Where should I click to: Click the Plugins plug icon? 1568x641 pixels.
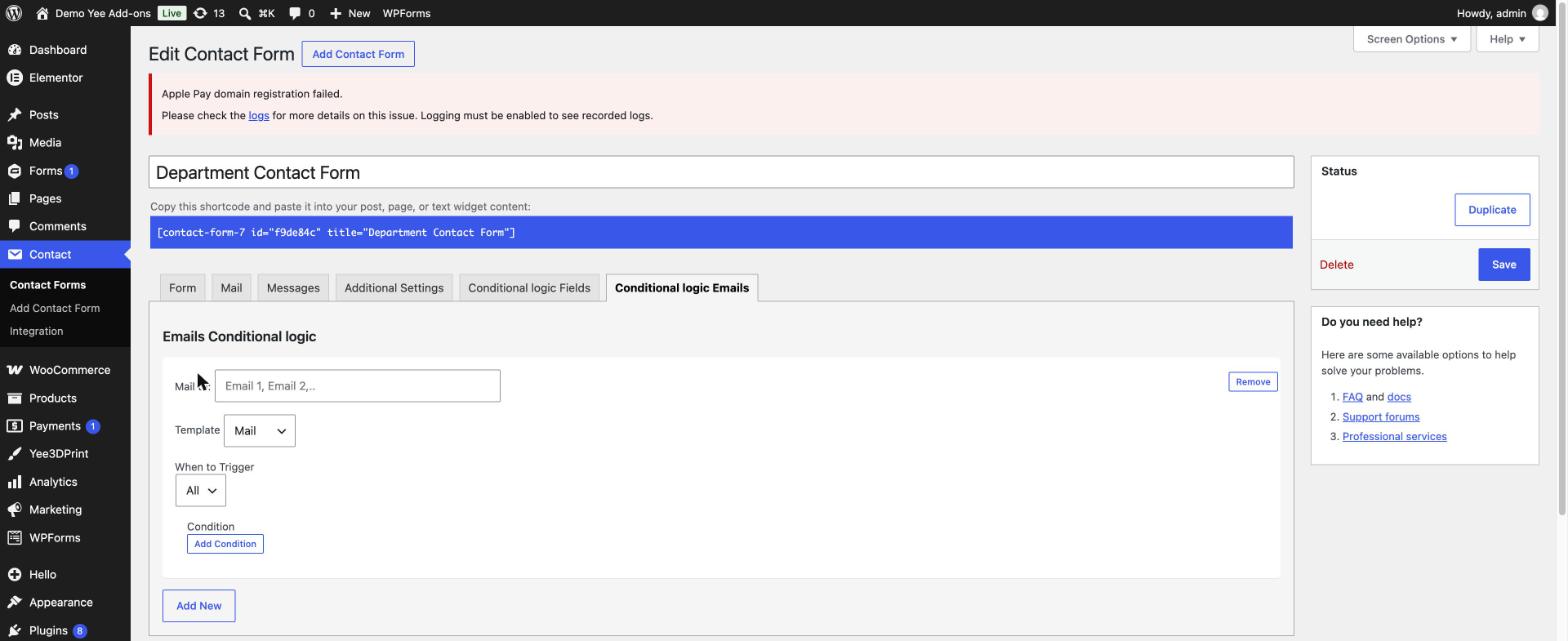14,631
